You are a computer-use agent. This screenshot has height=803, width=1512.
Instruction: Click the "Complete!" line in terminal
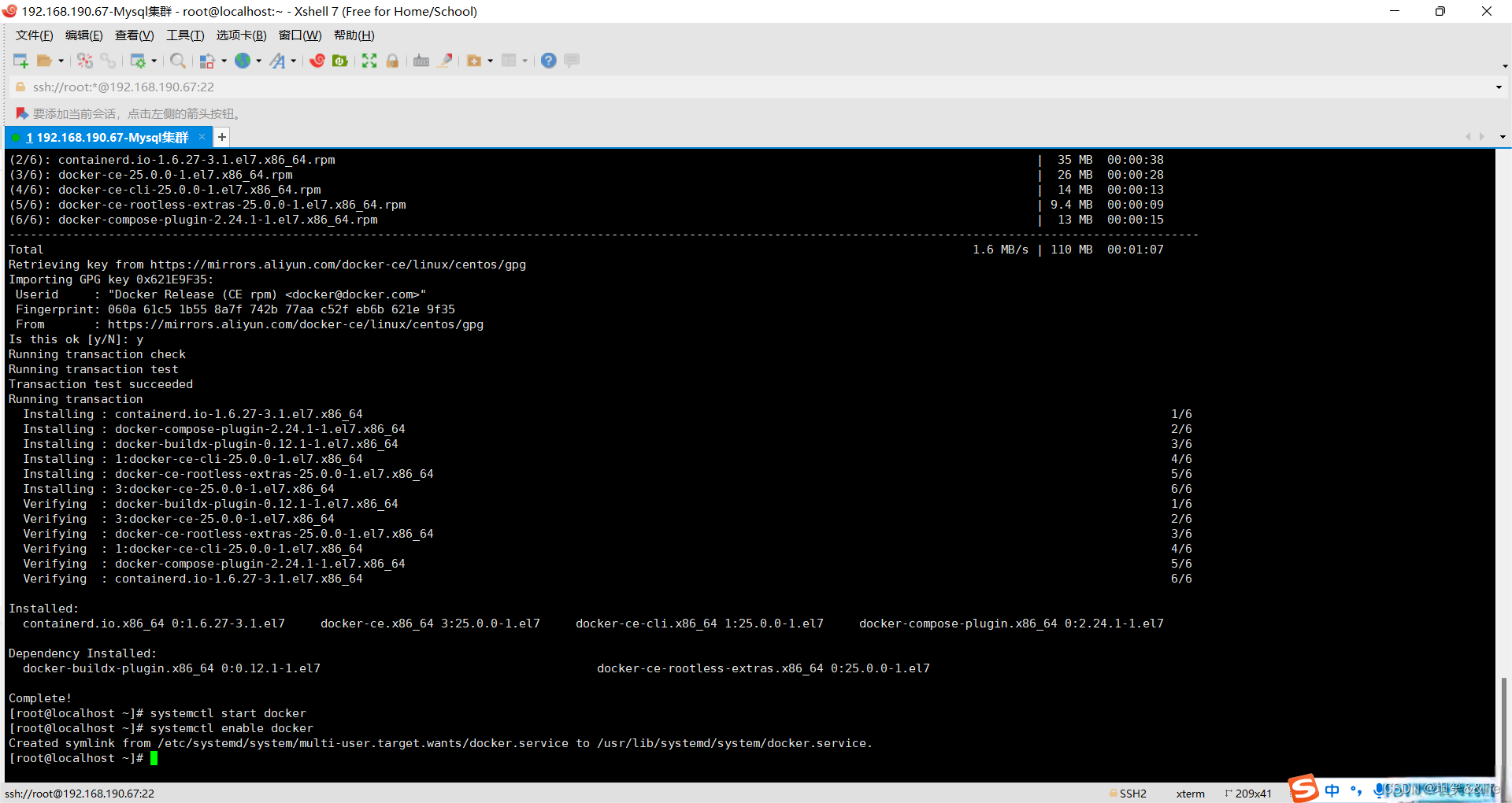40,698
